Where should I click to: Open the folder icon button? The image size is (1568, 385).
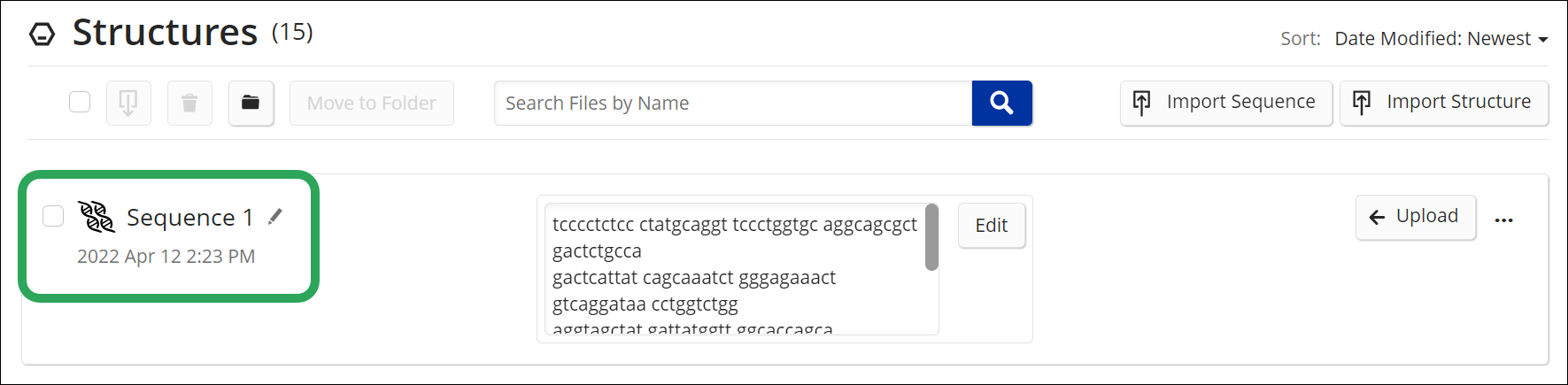coord(251,104)
